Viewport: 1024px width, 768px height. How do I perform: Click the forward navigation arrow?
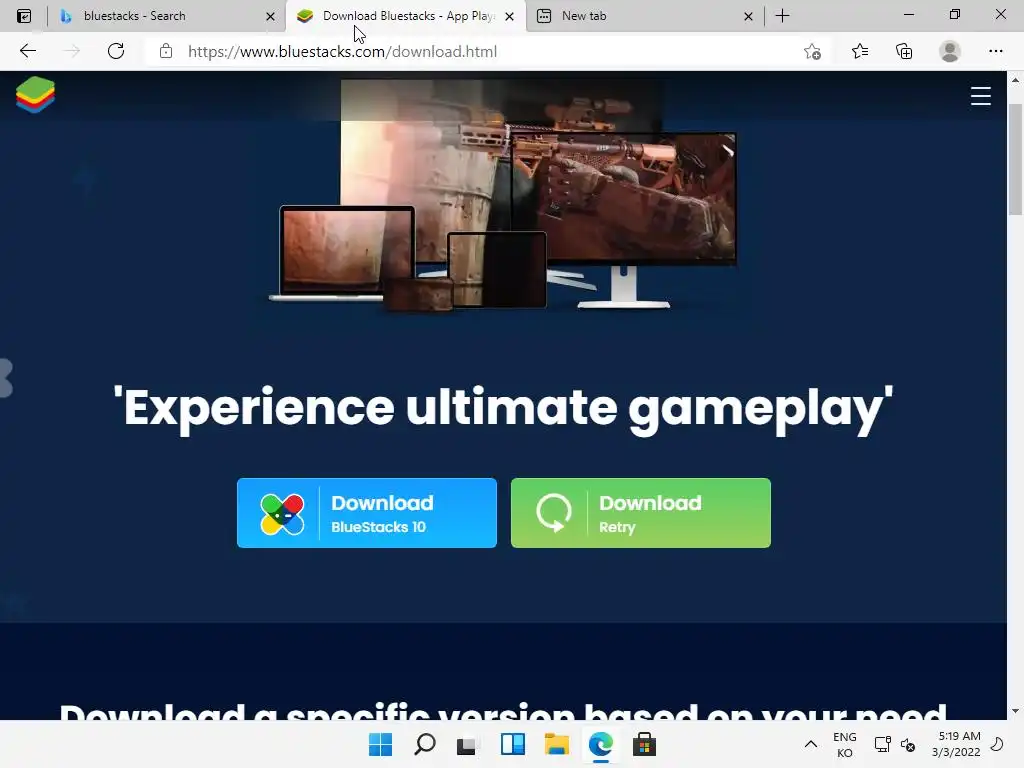(x=71, y=51)
